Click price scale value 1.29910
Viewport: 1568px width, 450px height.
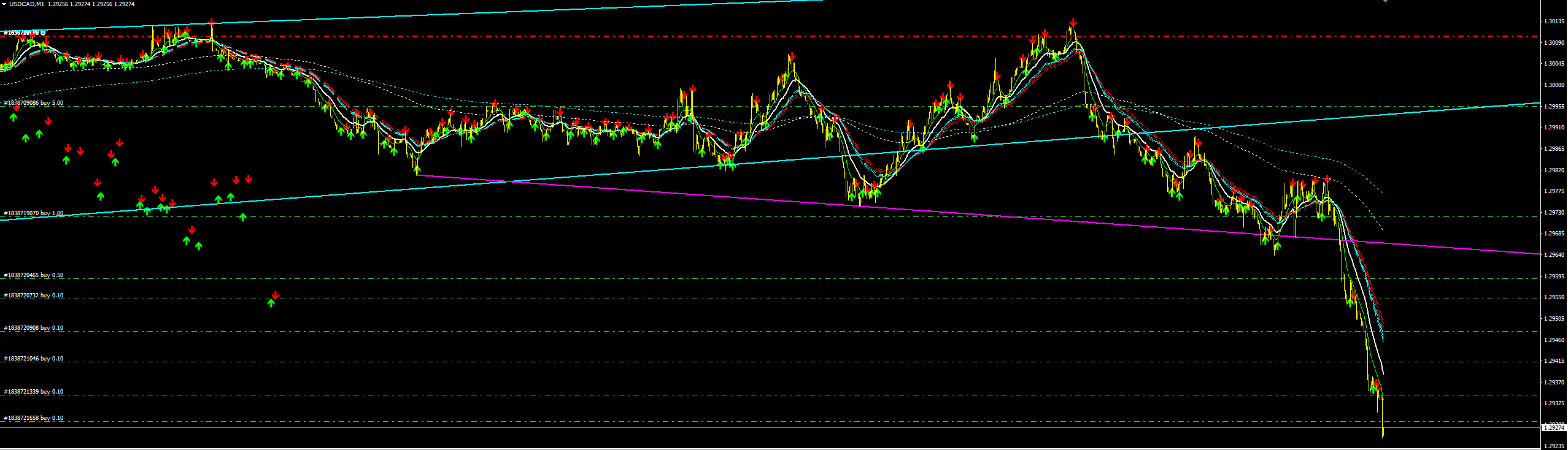click(1553, 128)
